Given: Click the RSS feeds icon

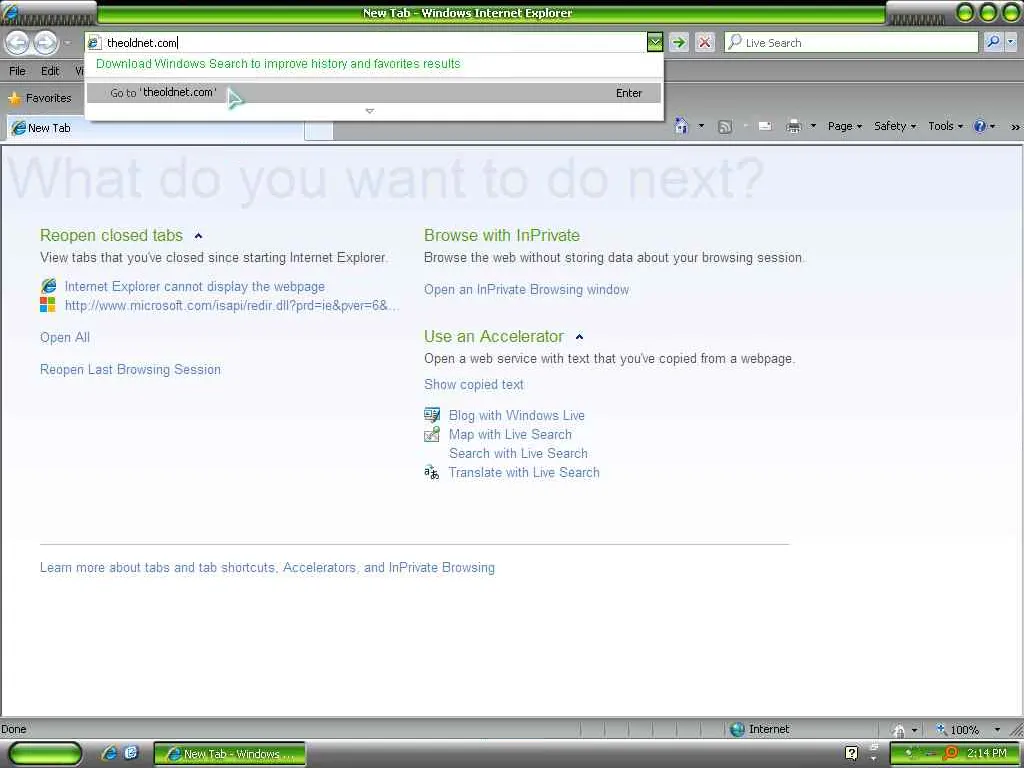Looking at the screenshot, I should pyautogui.click(x=724, y=127).
